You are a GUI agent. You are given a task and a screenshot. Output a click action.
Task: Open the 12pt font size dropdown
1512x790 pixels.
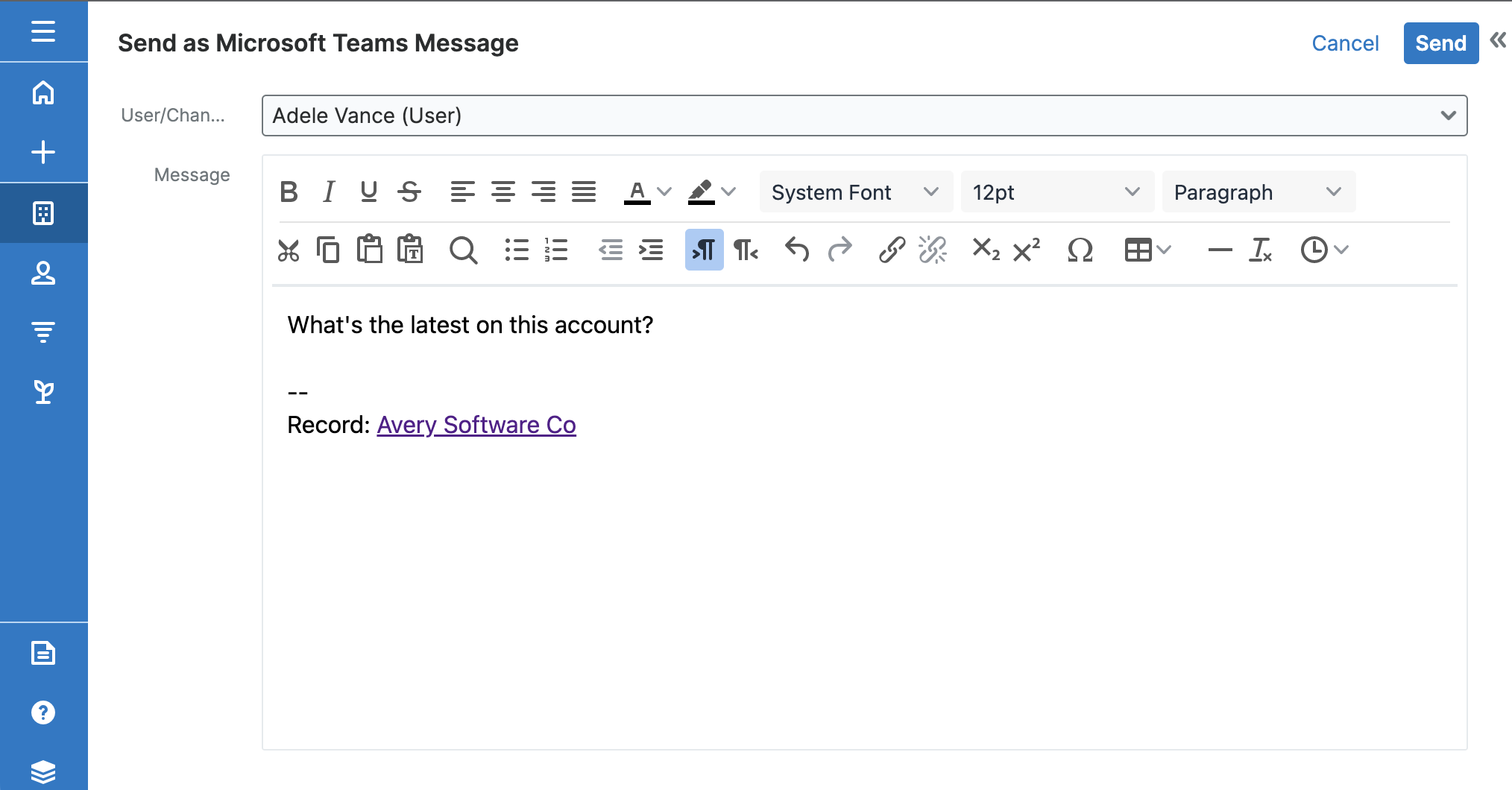click(x=1056, y=192)
